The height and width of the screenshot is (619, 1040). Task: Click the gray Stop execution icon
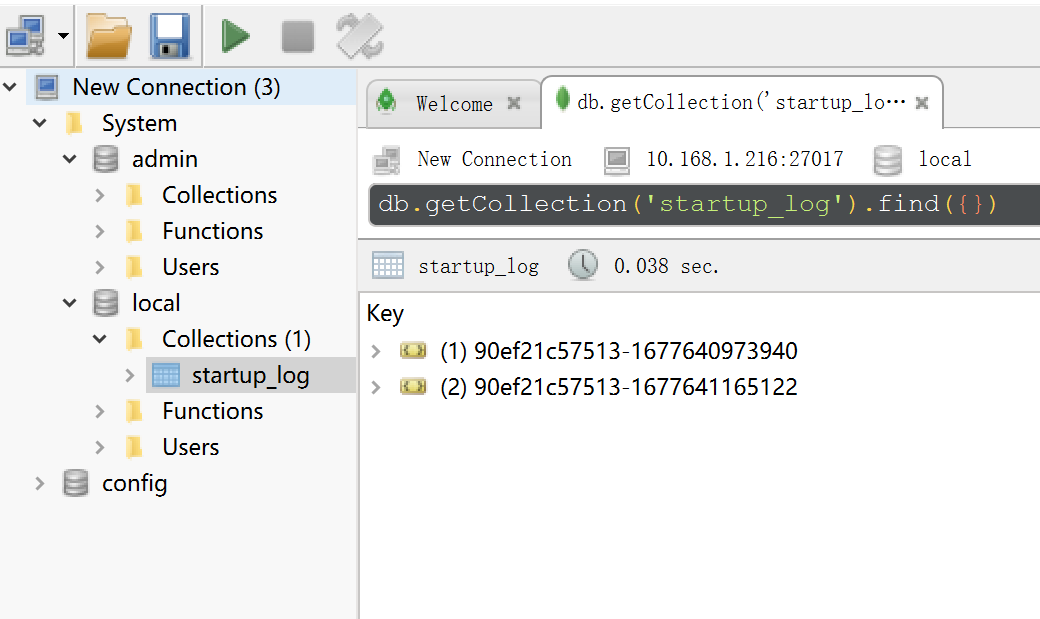coord(298,37)
